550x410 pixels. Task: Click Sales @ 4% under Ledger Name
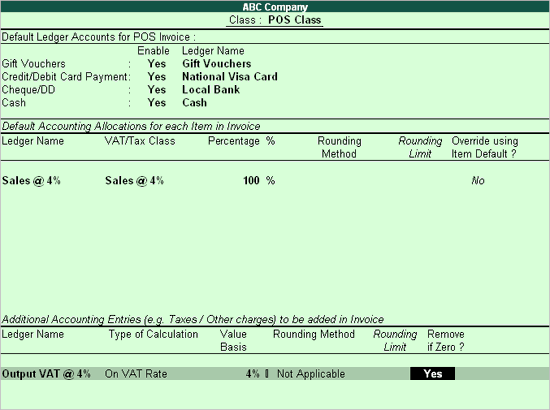tap(31, 180)
